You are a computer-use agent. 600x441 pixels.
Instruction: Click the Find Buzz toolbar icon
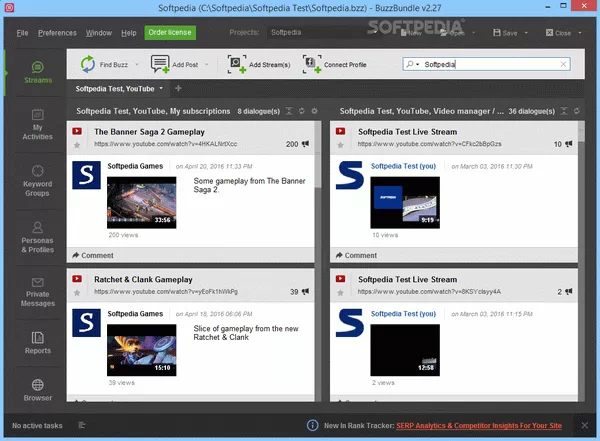tap(88, 64)
